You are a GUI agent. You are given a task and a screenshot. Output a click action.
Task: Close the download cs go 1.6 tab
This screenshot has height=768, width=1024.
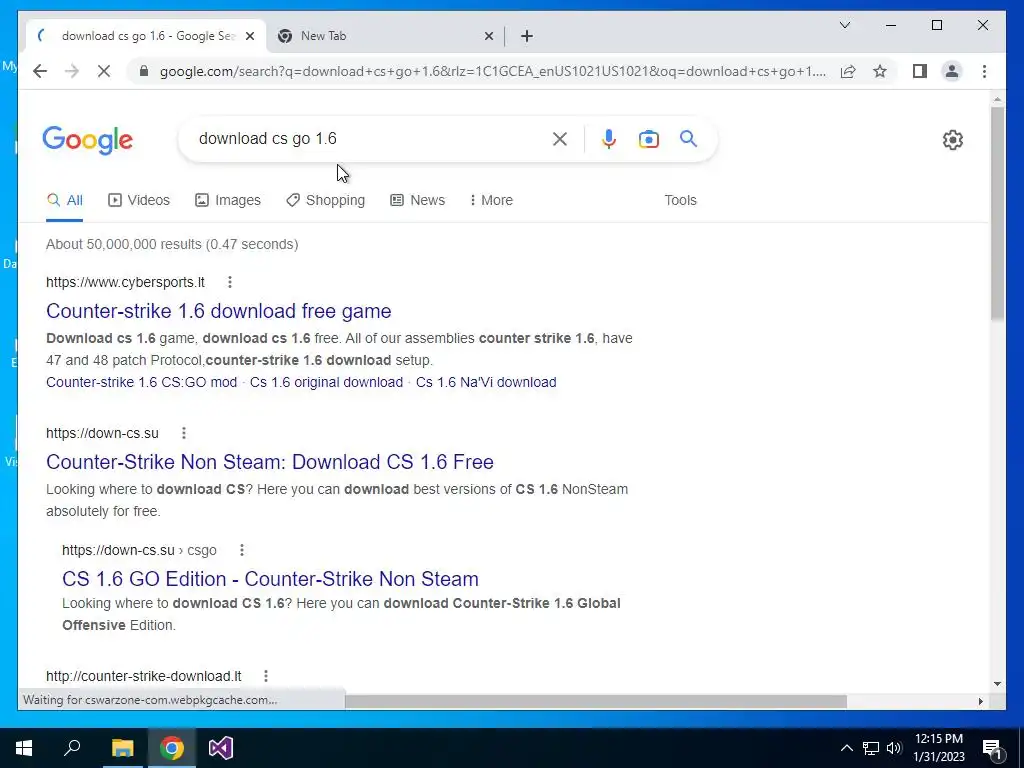pyautogui.click(x=249, y=36)
